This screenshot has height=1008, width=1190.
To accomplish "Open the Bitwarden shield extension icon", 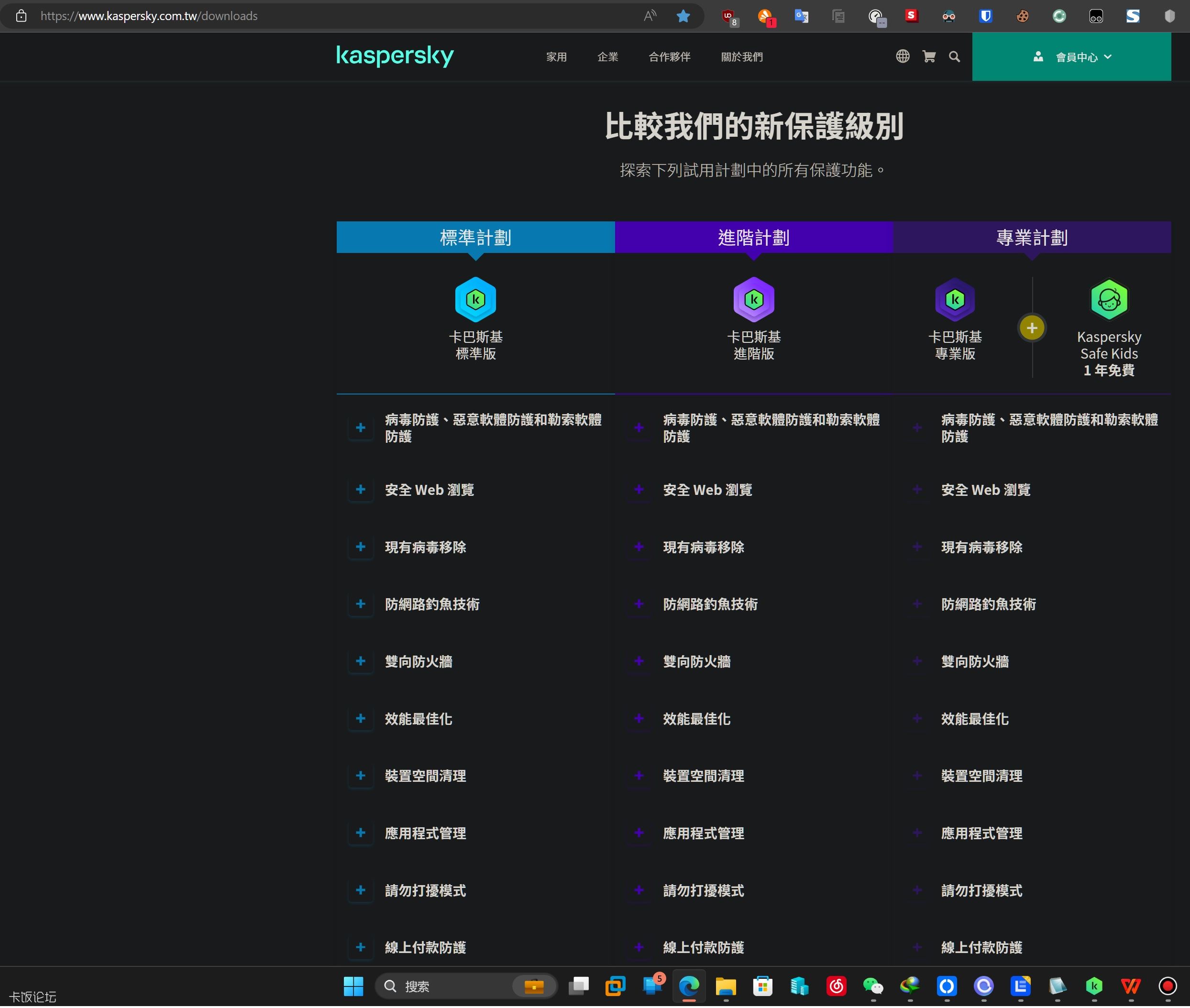I will click(x=985, y=16).
